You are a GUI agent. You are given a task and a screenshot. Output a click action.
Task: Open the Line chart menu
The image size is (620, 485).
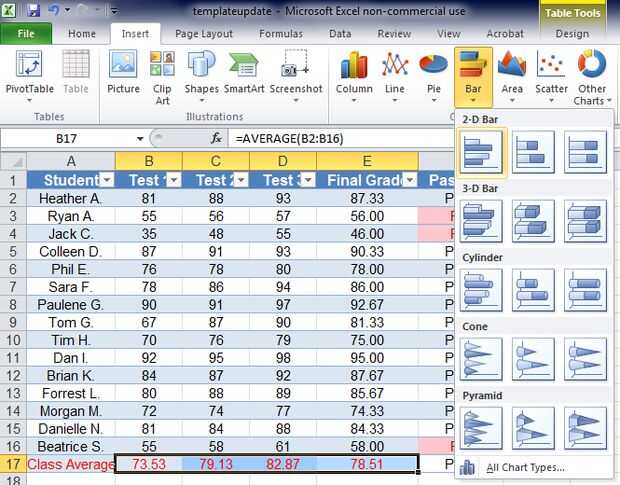pyautogui.click(x=395, y=75)
